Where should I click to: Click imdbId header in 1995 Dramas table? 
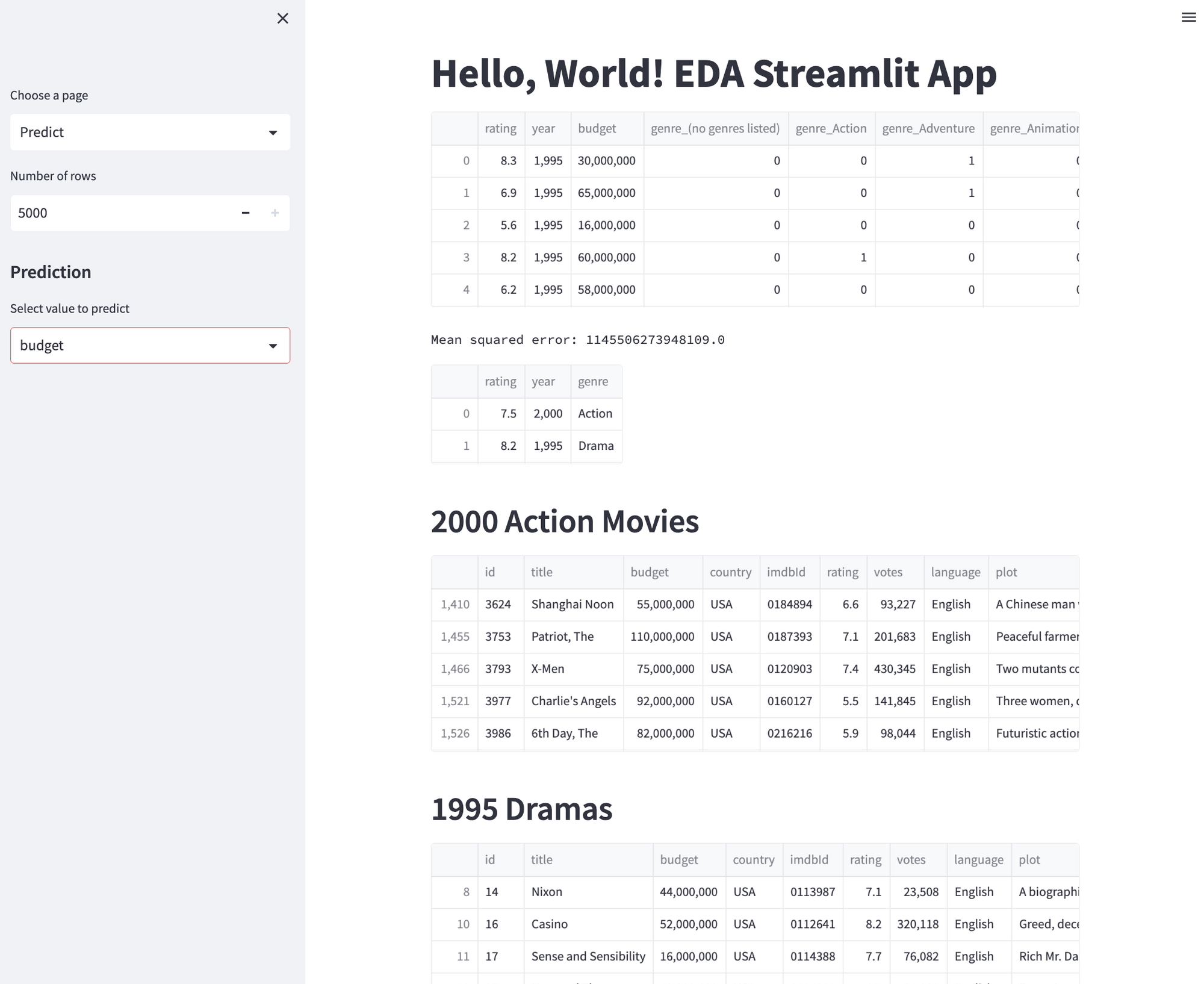[808, 859]
